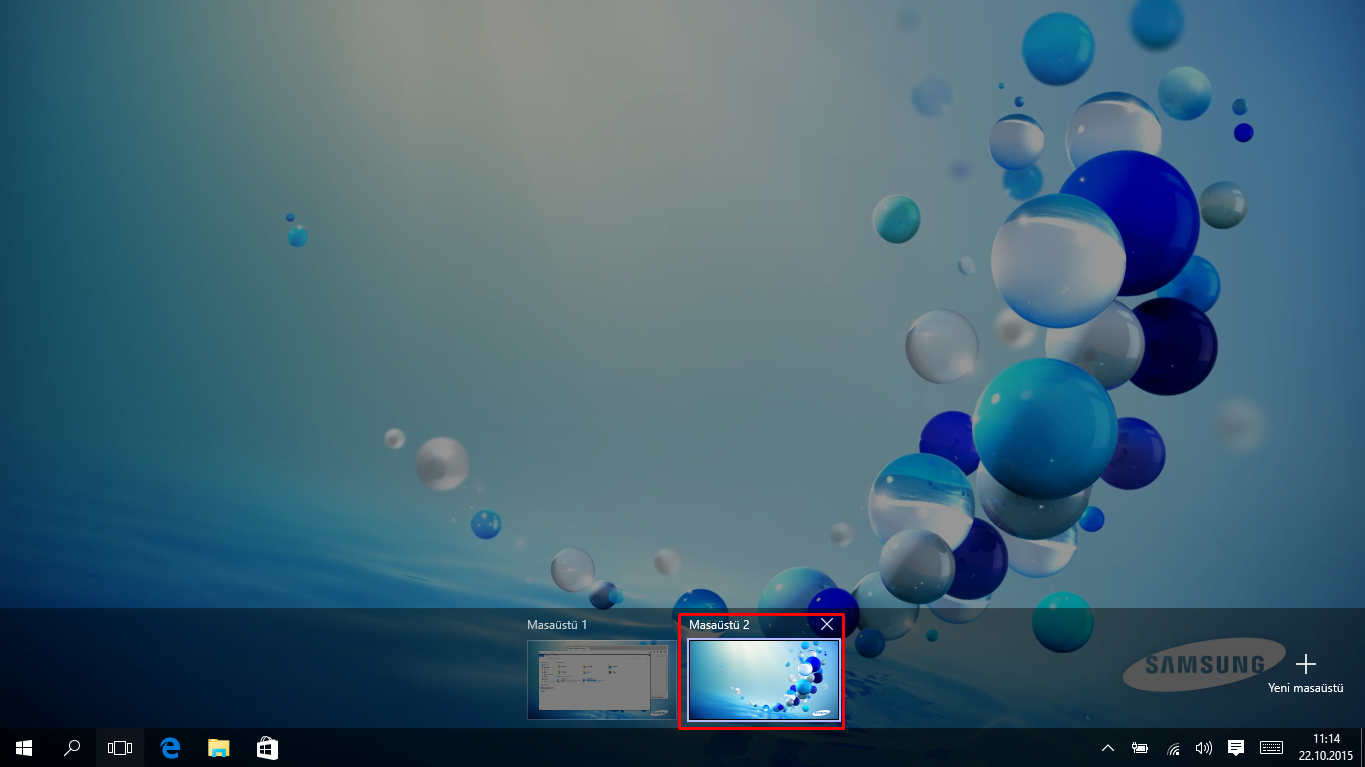
Task: Show the touch keyboard from the tray
Action: [1270, 747]
